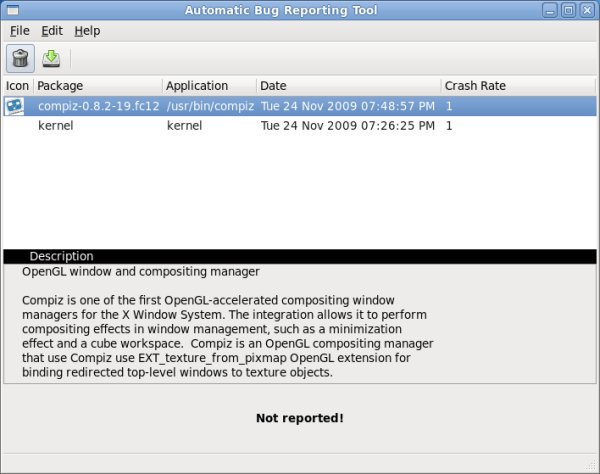Sort by the Date column header
The width and height of the screenshot is (600, 474).
pyautogui.click(x=349, y=86)
